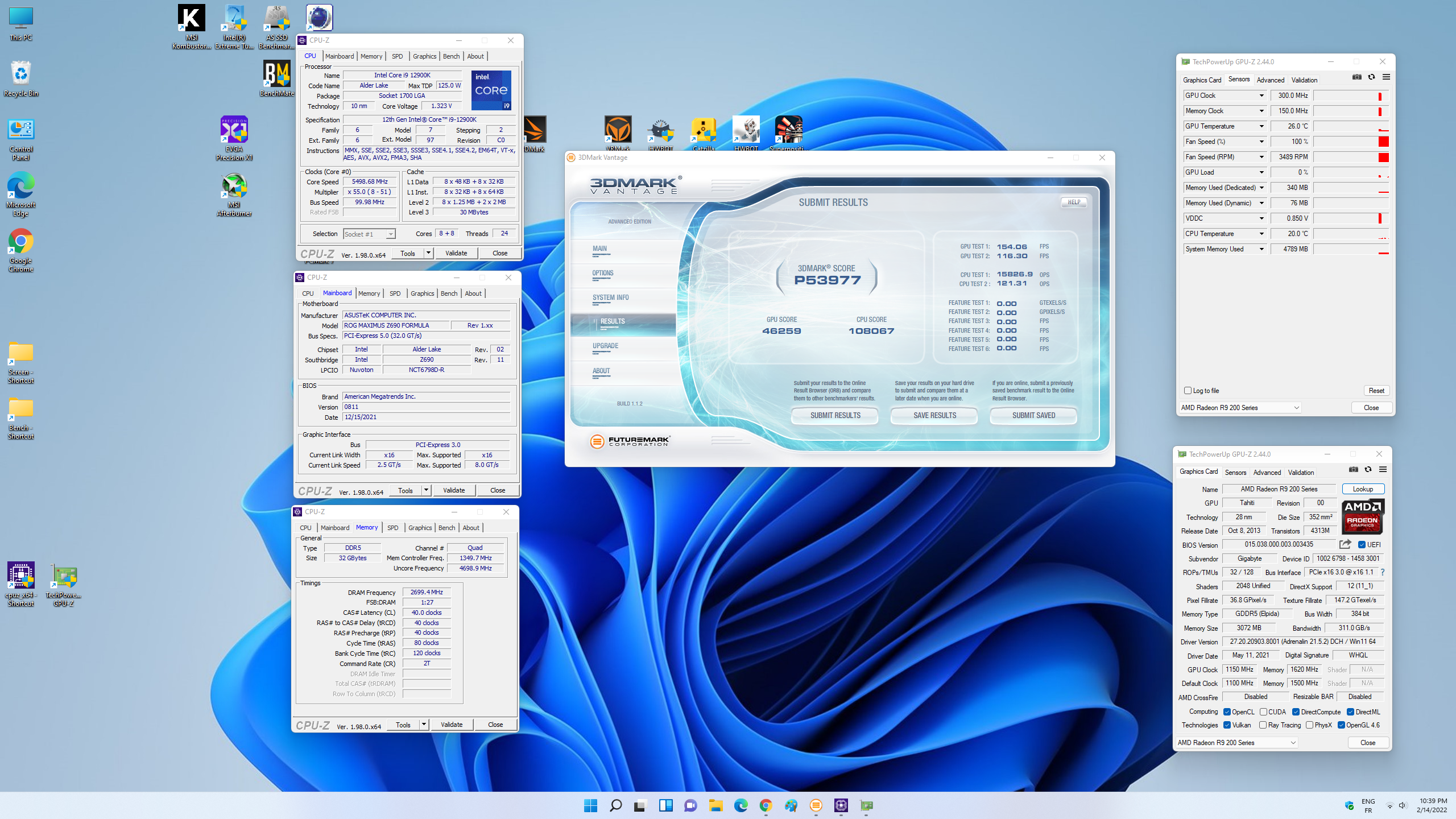Launch AS SSD Benchmark desktop icon
This screenshot has width=1456, height=819.
(x=277, y=27)
